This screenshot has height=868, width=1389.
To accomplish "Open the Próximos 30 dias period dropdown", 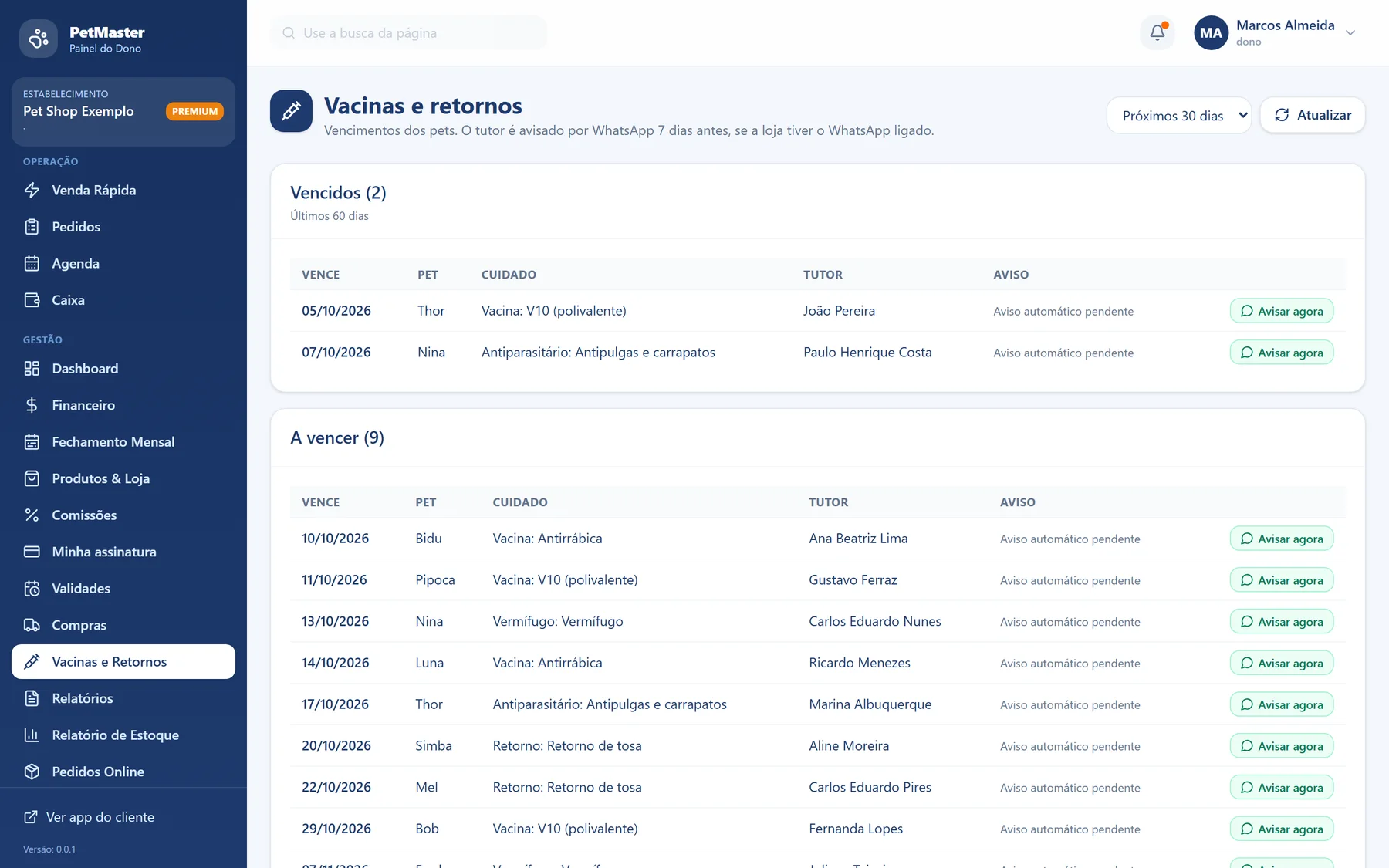I will tap(1178, 116).
